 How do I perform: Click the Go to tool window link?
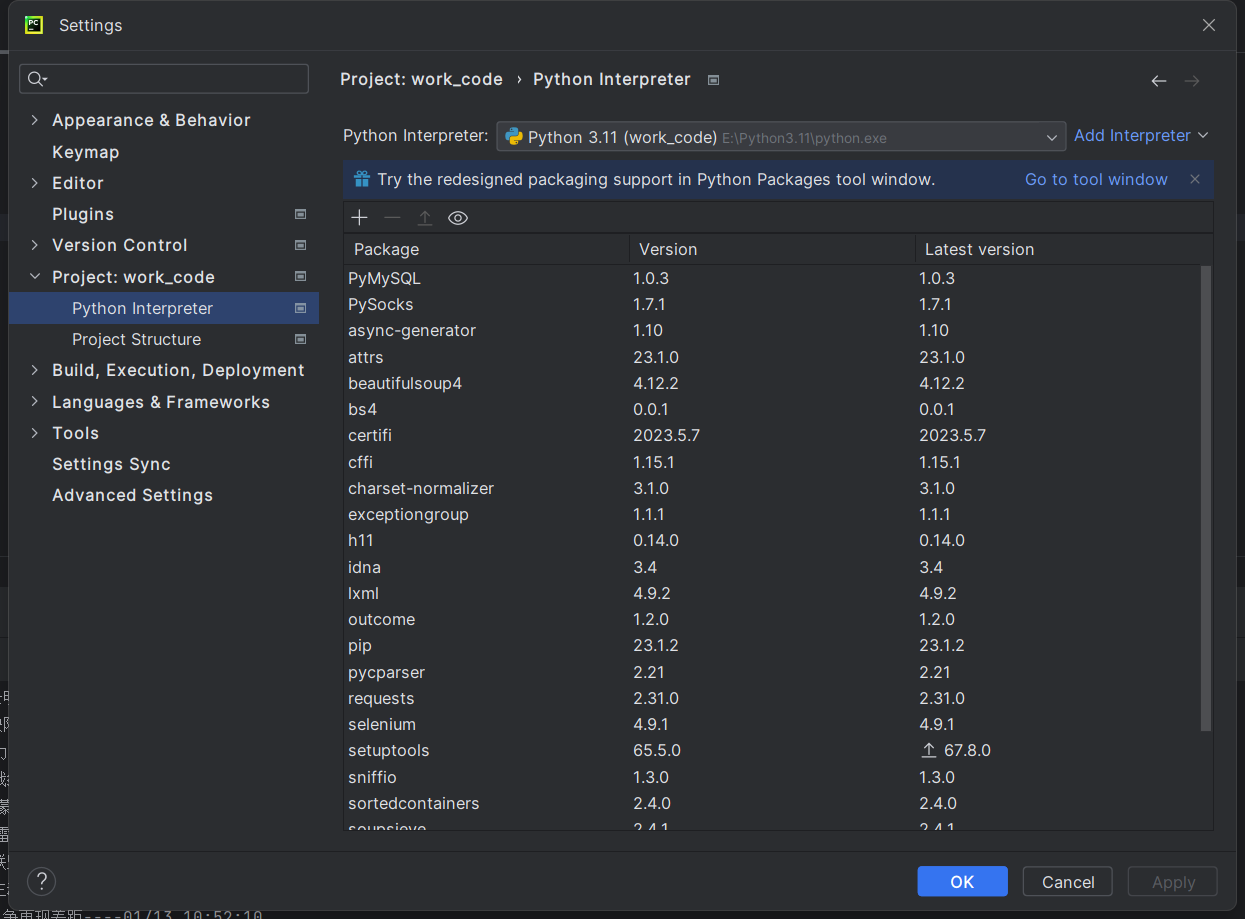[x=1096, y=179]
